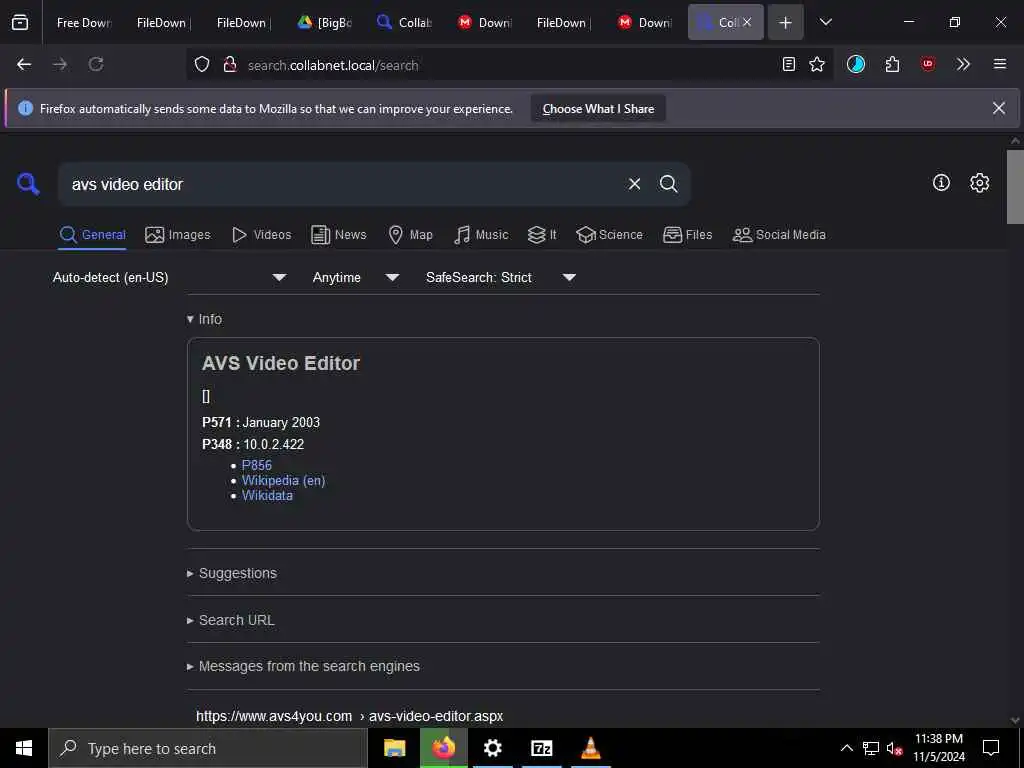Screen dimensions: 1024x768
Task: Open File Explorer from the taskbar
Action: click(394, 748)
